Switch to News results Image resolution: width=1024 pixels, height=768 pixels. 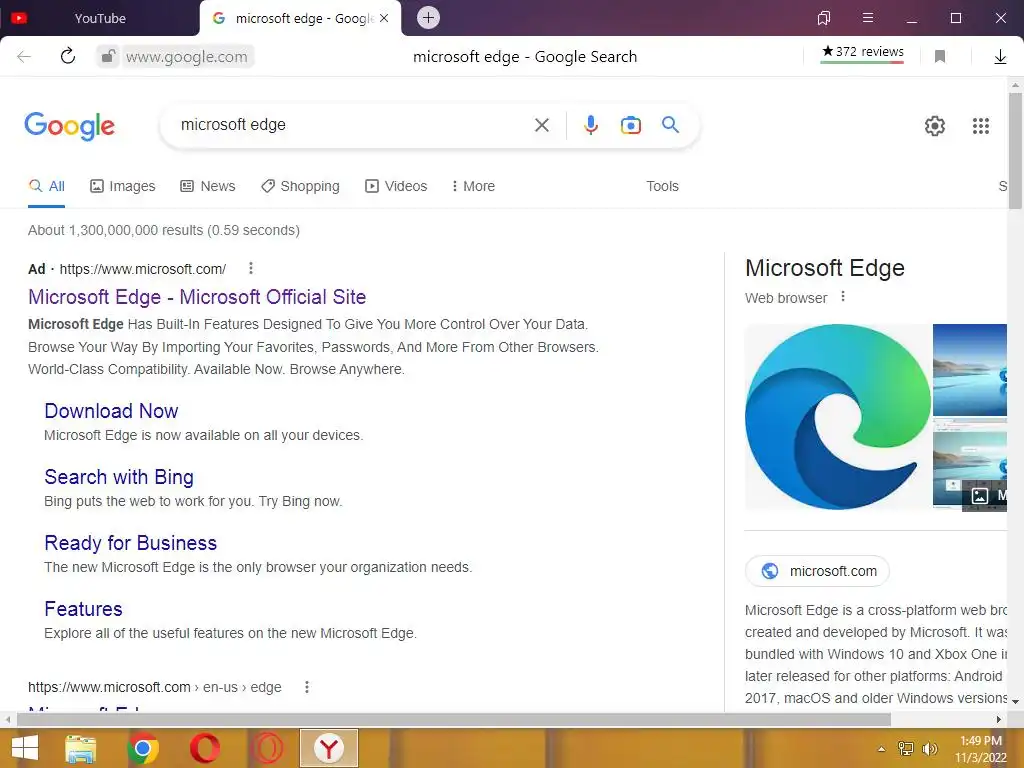click(x=208, y=186)
